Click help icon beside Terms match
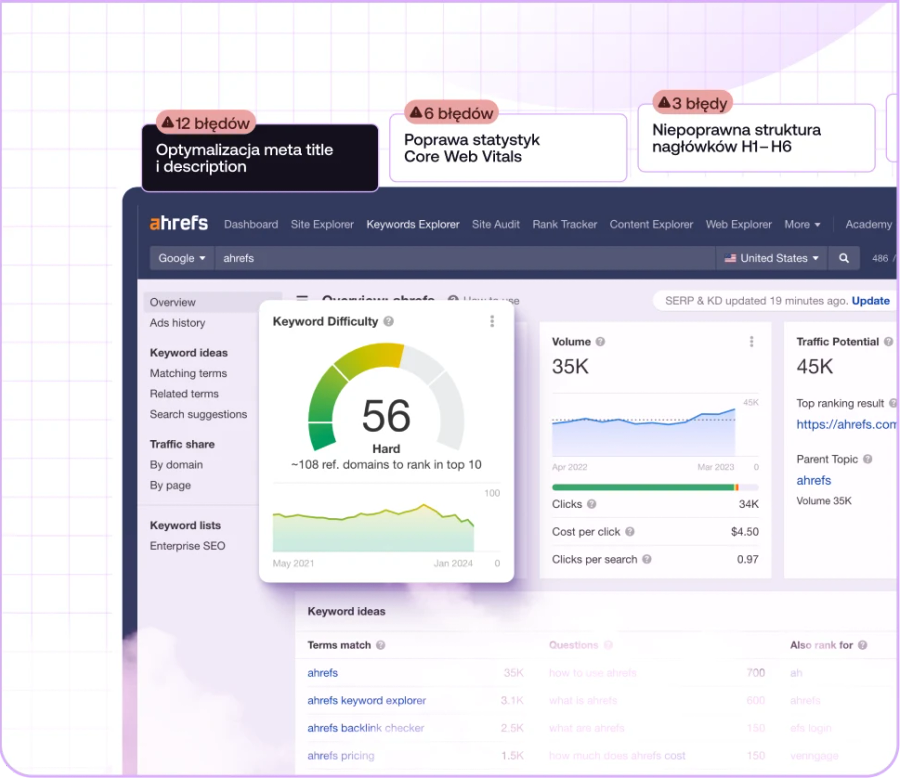 pyautogui.click(x=381, y=645)
